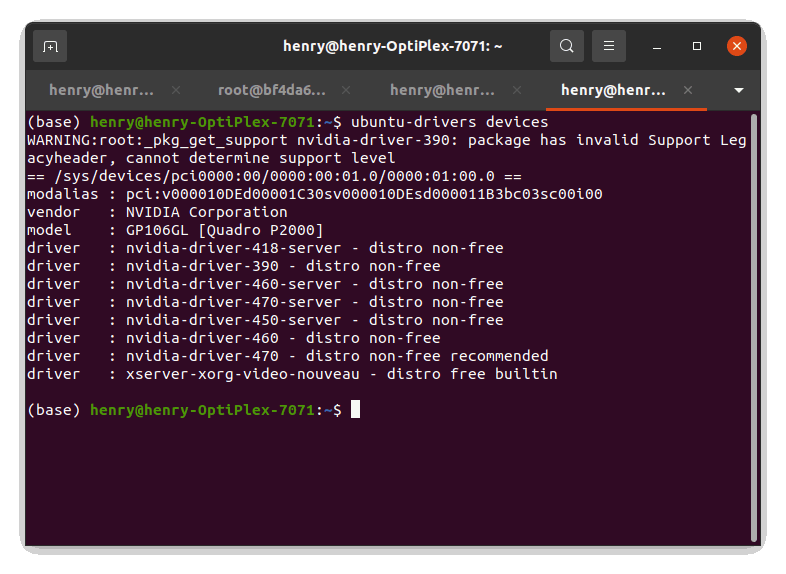Click the nvidia-driver-470 recommended line
The width and height of the screenshot is (786, 574).
pos(288,357)
